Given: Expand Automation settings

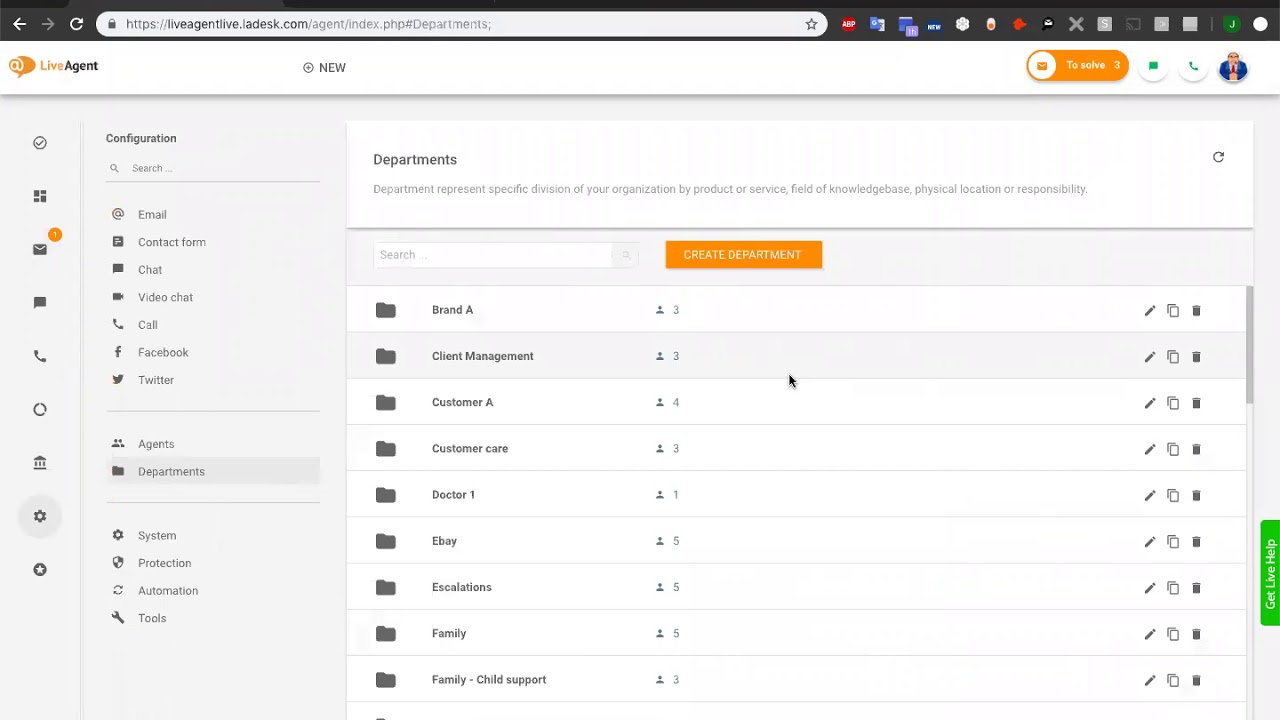Looking at the screenshot, I should (168, 590).
